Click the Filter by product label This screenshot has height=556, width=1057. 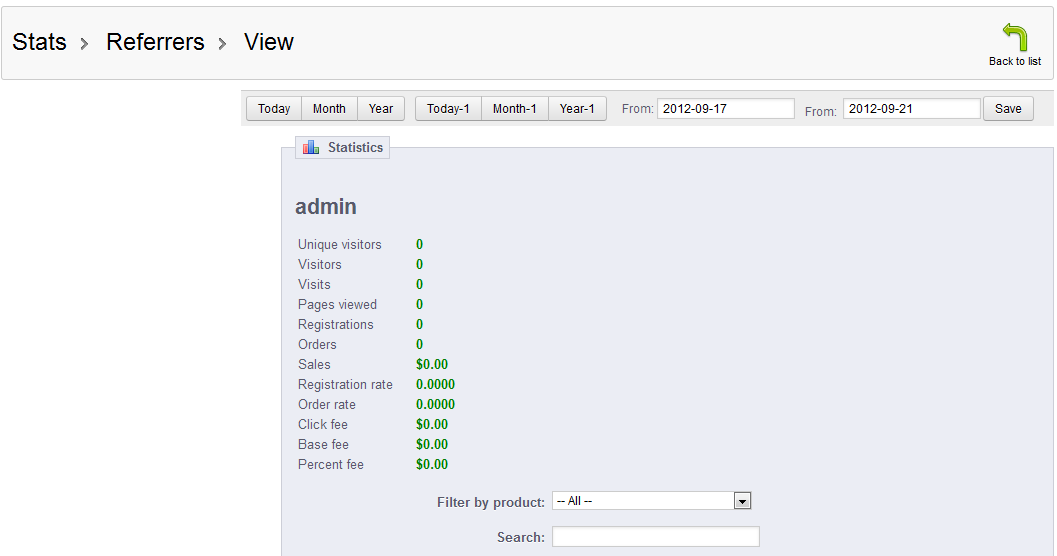pyautogui.click(x=490, y=502)
